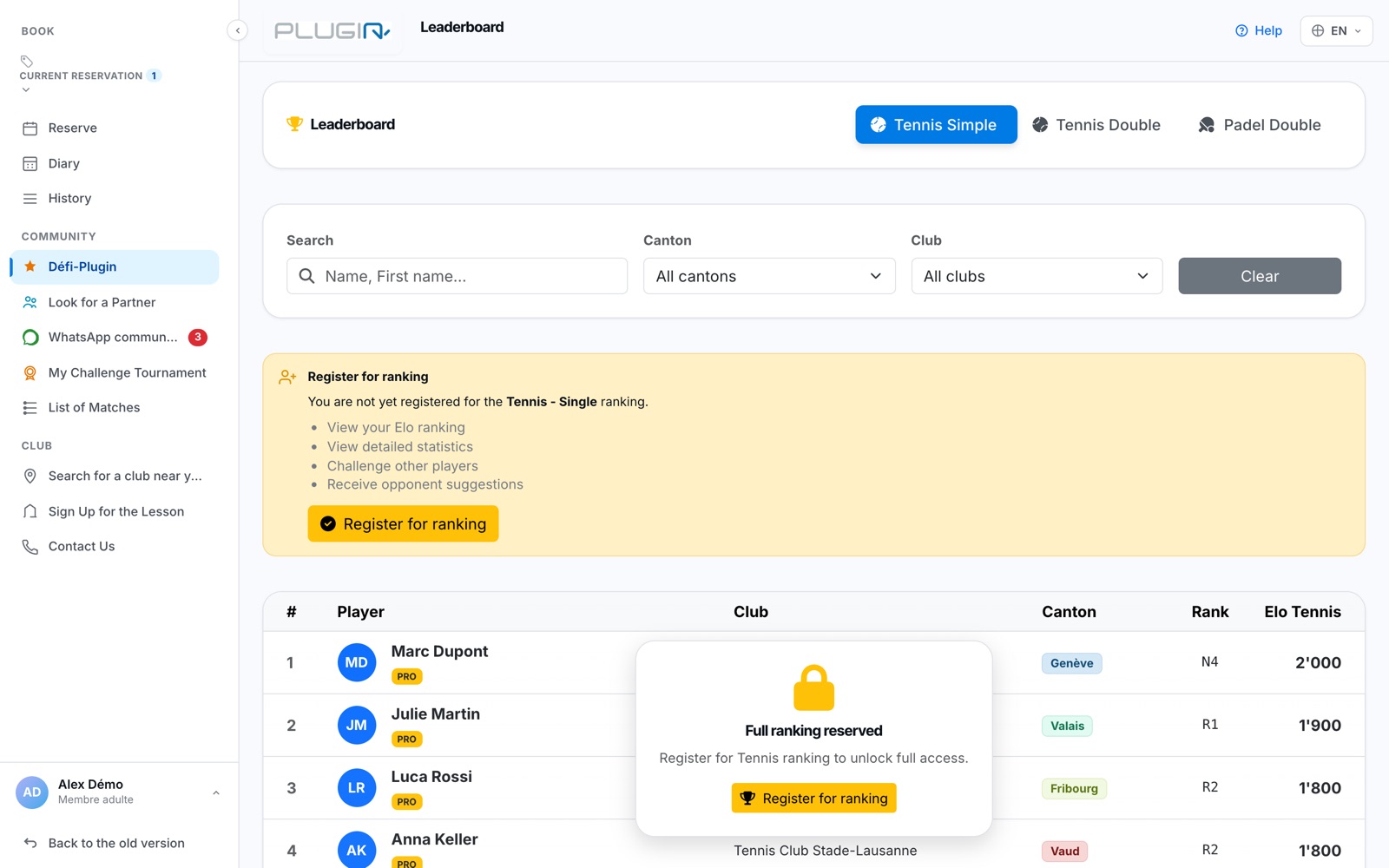The image size is (1389, 868).
Task: Click the Look for a Partner people icon
Action: coord(30,302)
